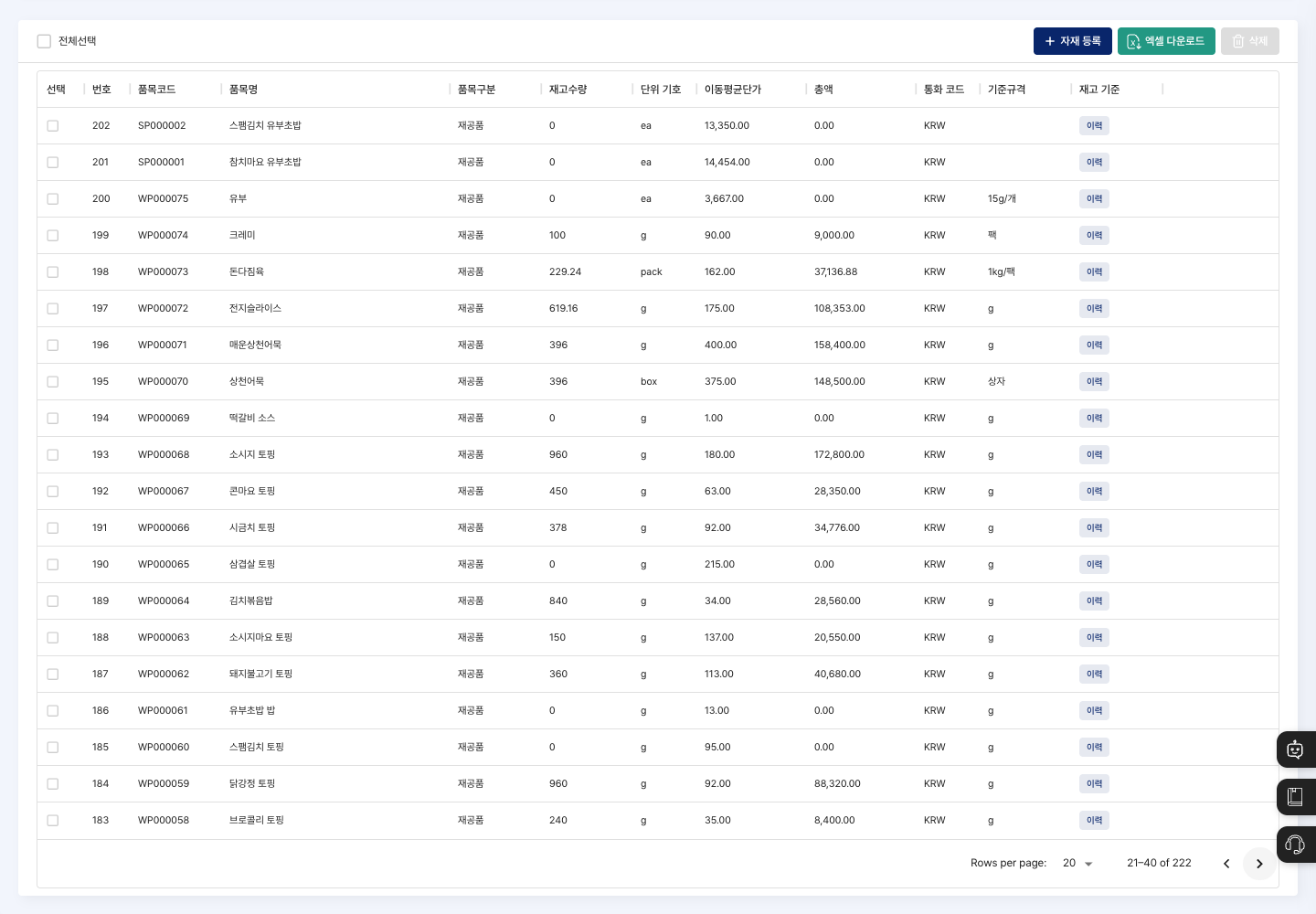Viewport: 1316px width, 914px height.
Task: Check the row for 전지슬라이스
Action: tap(53, 309)
